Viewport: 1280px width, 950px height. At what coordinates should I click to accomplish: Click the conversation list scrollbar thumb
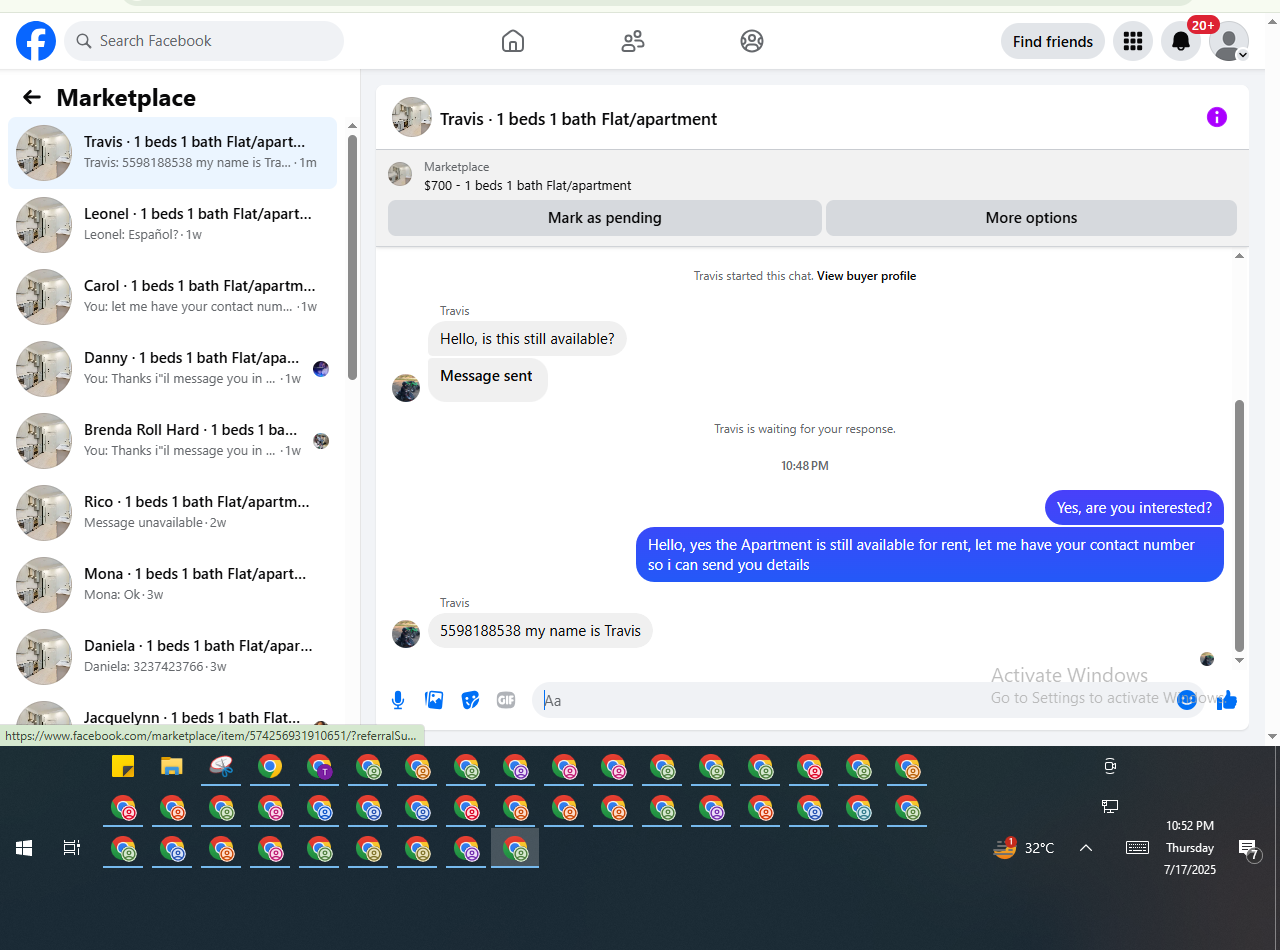point(352,257)
